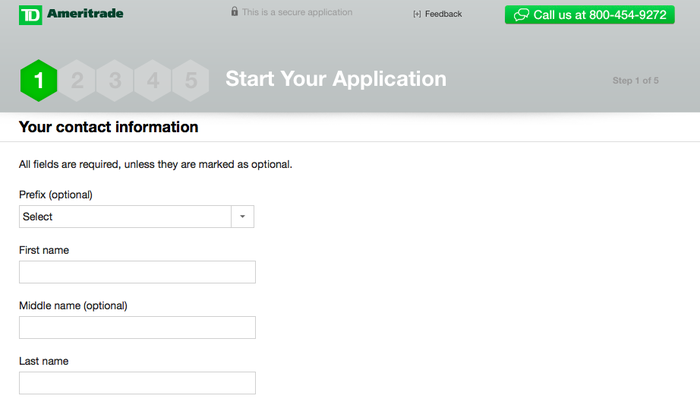Image resolution: width=700 pixels, height=402 pixels.
Task: Click the Ameritrade brand name
Action: [x=85, y=13]
